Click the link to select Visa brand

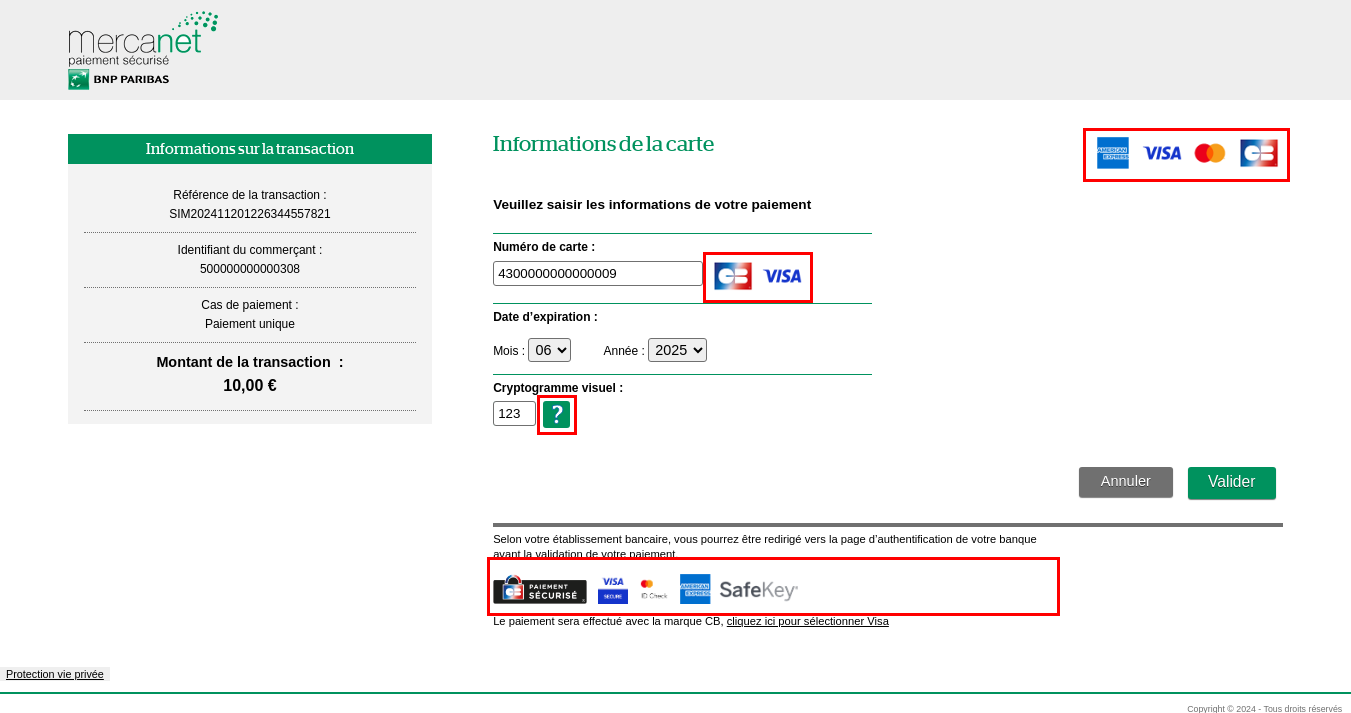click(807, 621)
